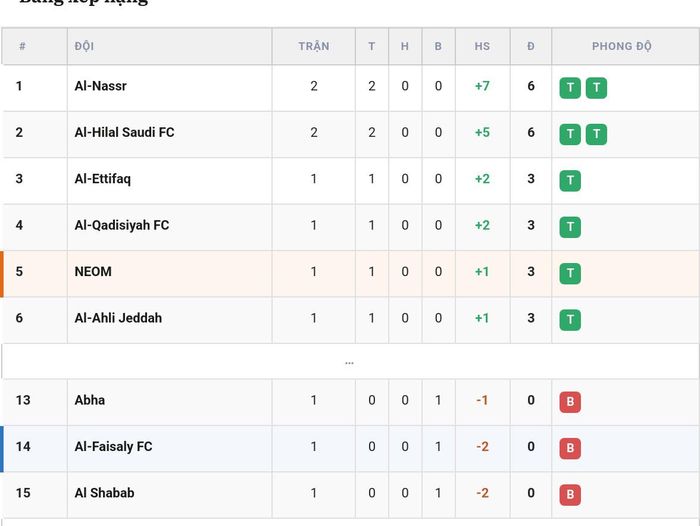The width and height of the screenshot is (700, 526).
Task: Click the ĐỘI column header
Action: pyautogui.click(x=84, y=46)
